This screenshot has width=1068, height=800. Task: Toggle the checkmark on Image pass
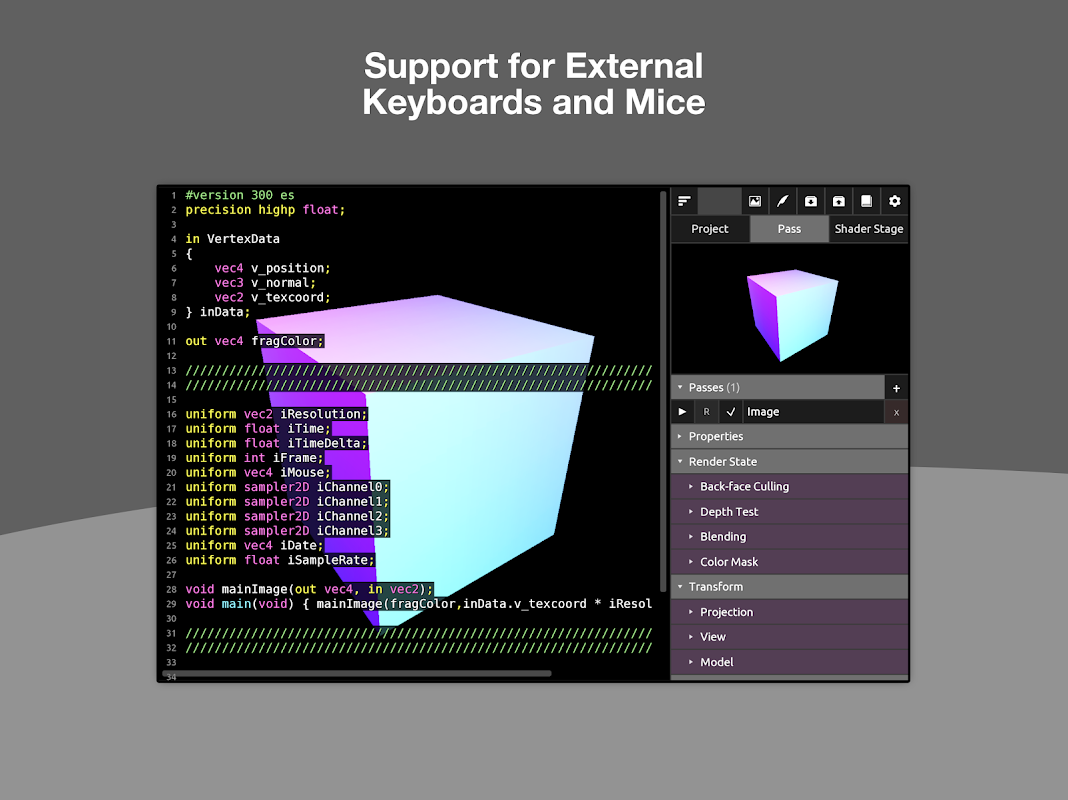tap(730, 412)
